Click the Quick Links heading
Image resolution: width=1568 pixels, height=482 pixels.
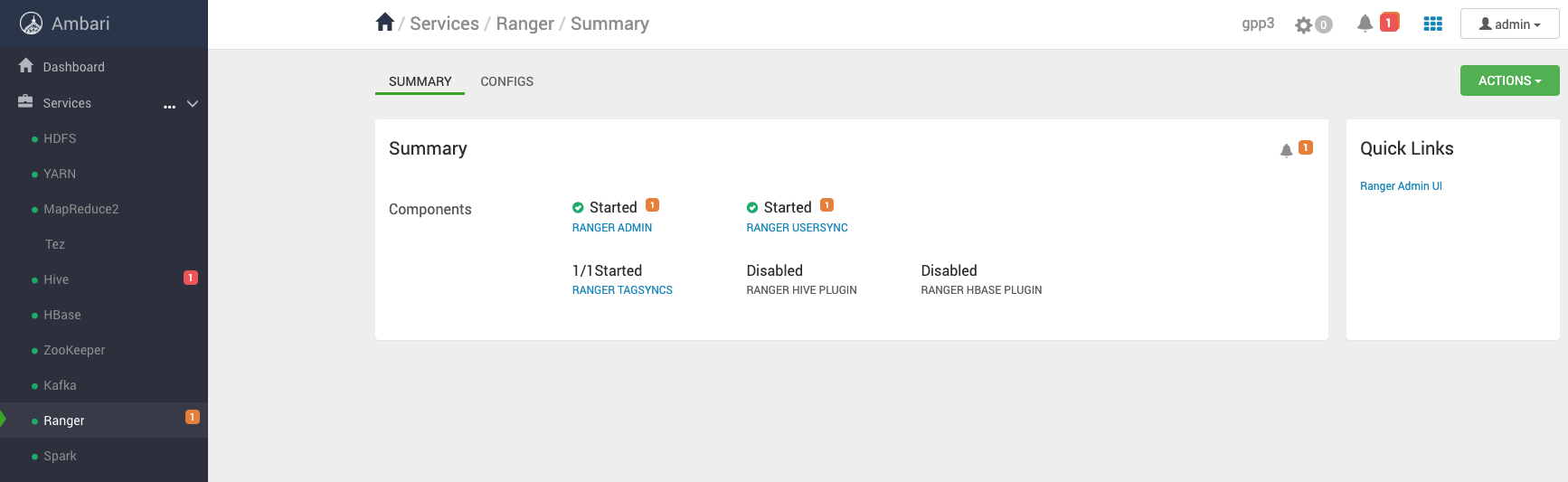pyautogui.click(x=1407, y=148)
